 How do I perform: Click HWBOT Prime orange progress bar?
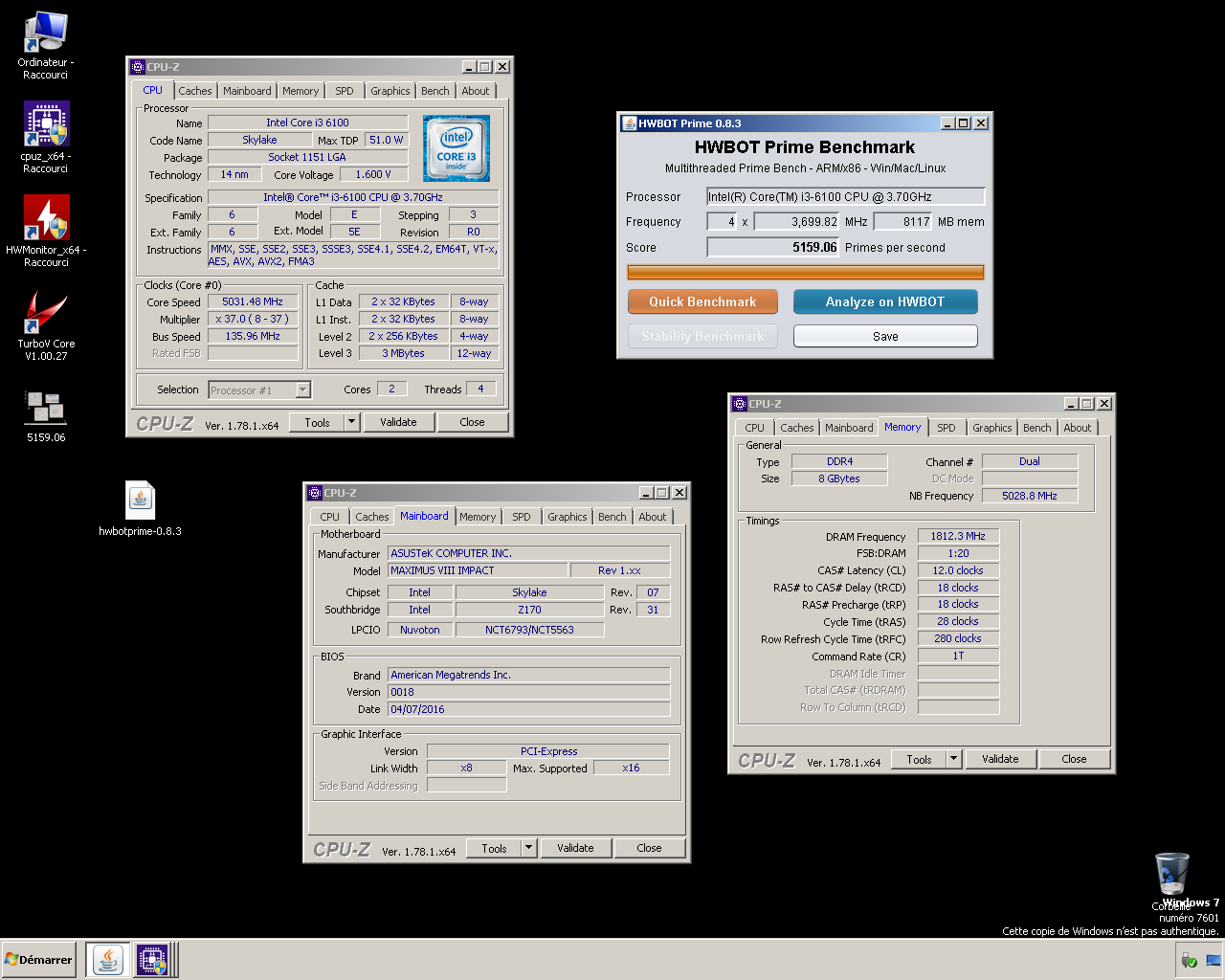point(805,273)
